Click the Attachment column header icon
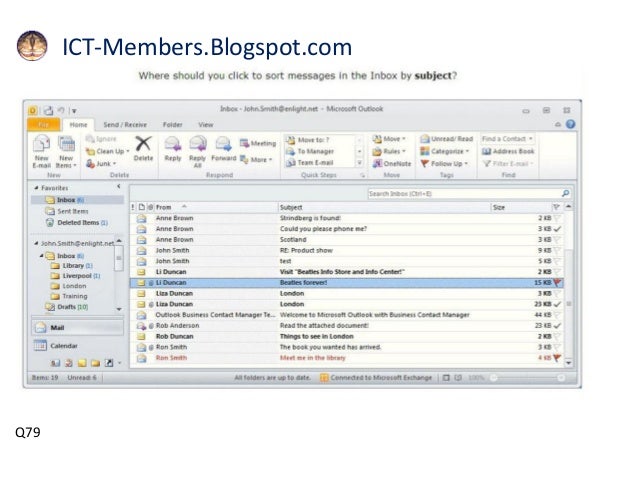The width and height of the screenshot is (638, 487). pyautogui.click(x=151, y=207)
